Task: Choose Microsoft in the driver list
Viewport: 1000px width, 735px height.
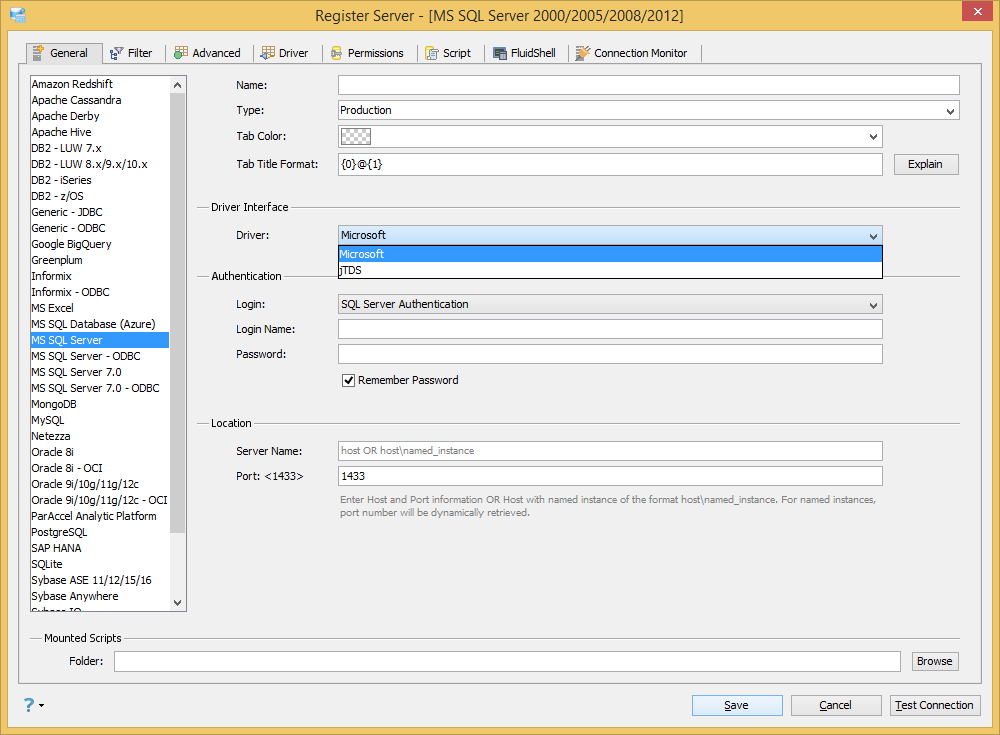Action: coord(610,254)
